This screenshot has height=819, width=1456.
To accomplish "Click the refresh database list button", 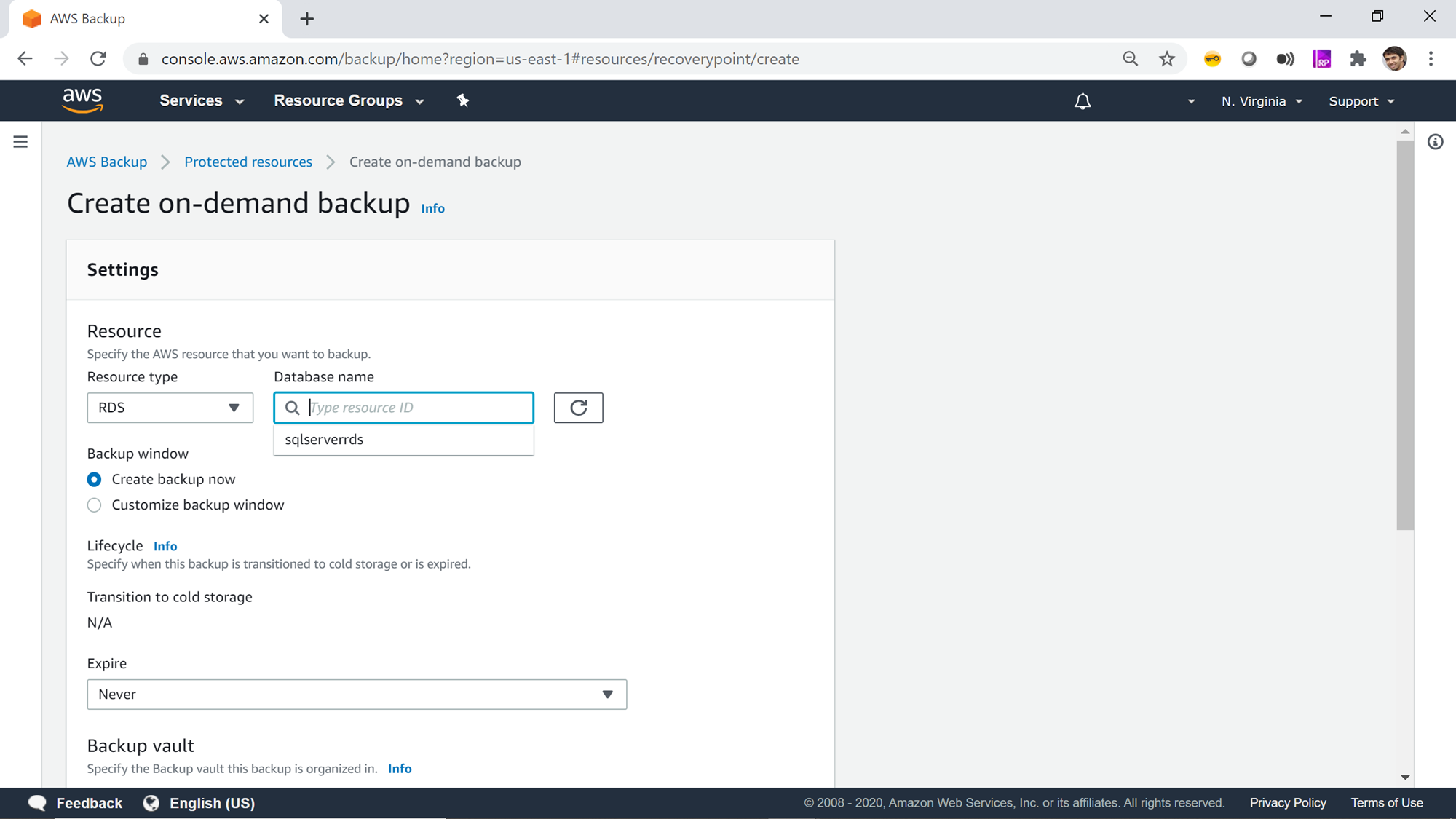I will pos(578,408).
